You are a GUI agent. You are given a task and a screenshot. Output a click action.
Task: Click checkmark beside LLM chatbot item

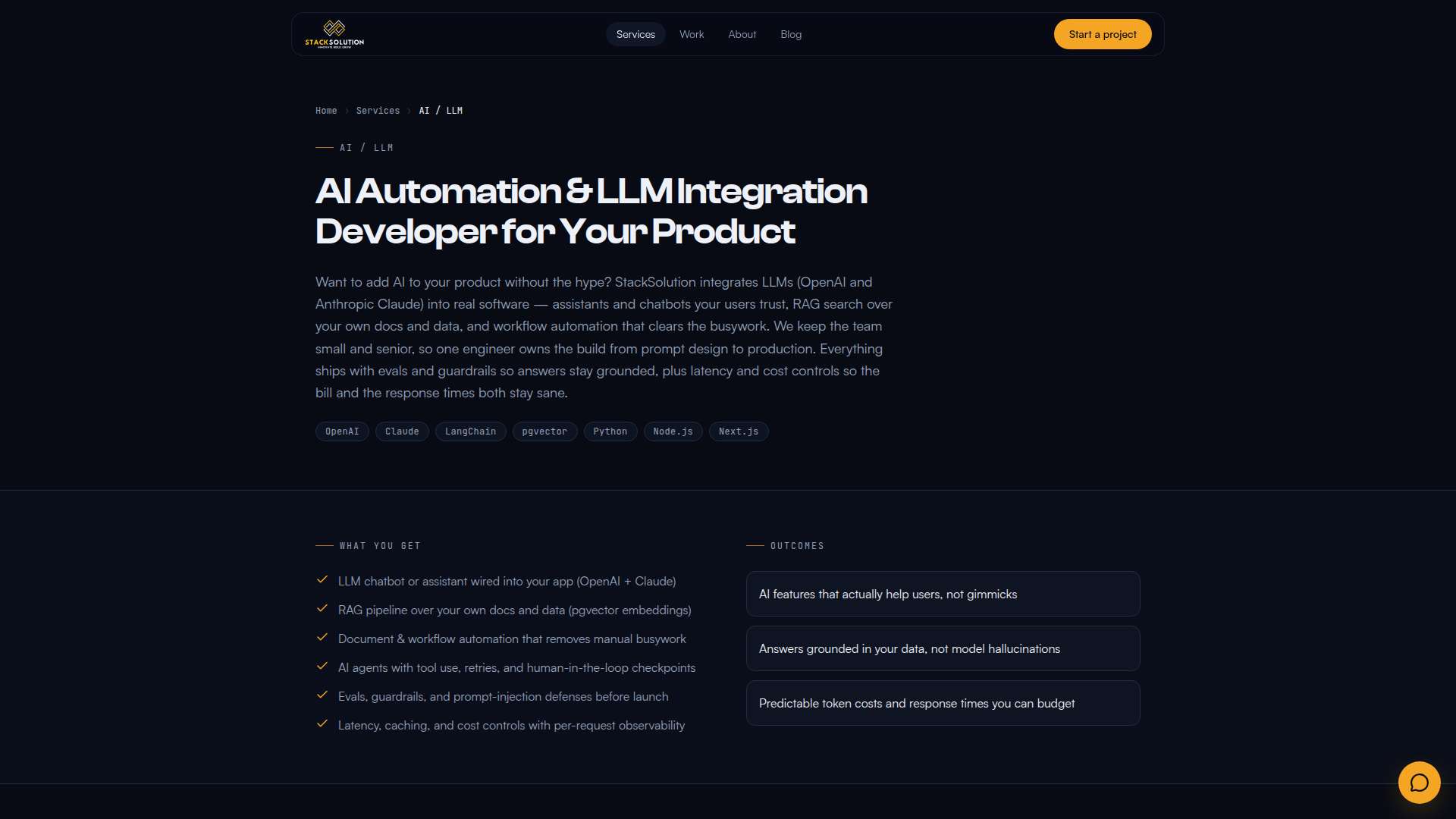click(322, 580)
